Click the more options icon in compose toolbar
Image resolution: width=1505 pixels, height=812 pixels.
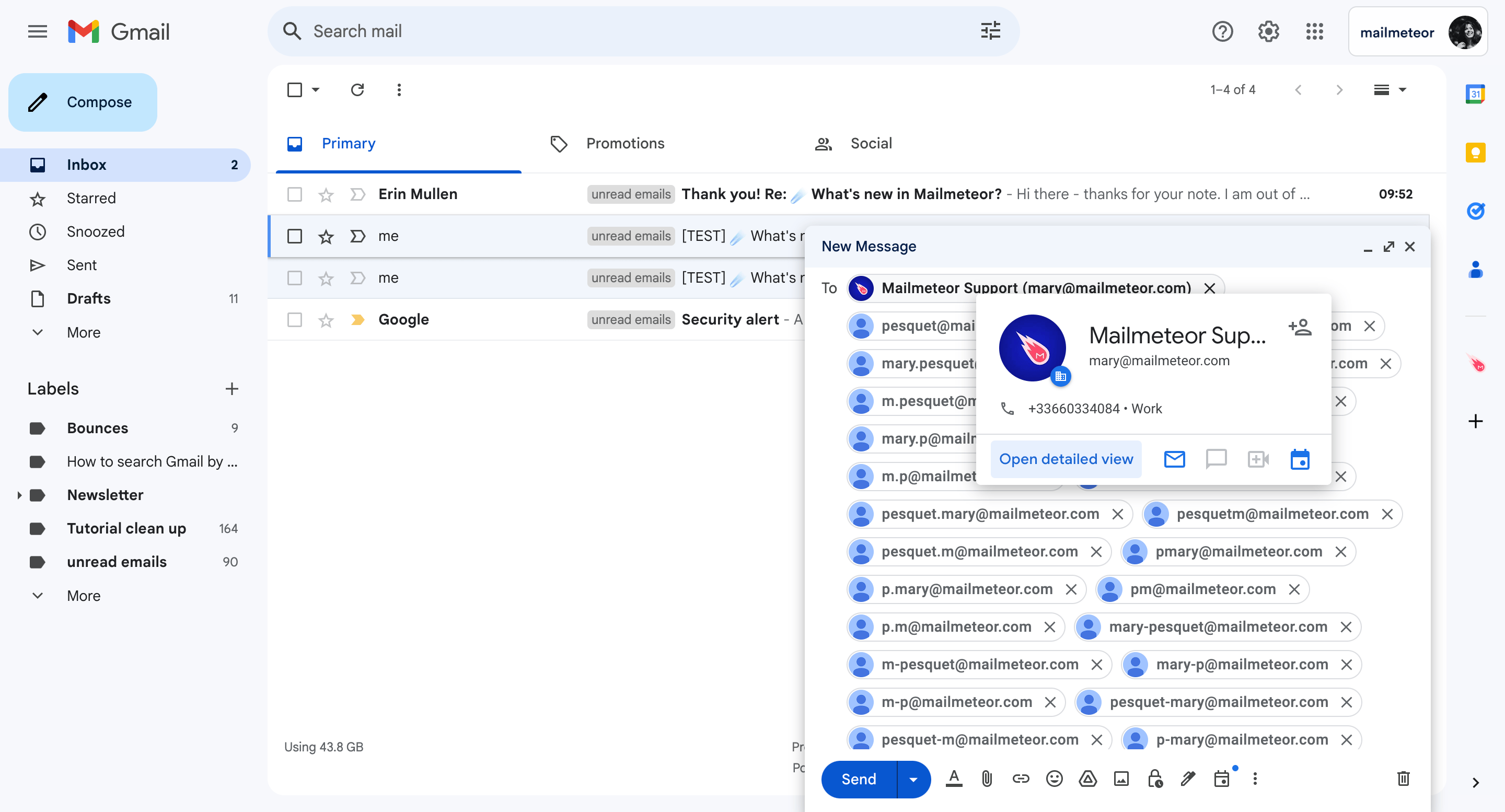(x=1256, y=779)
